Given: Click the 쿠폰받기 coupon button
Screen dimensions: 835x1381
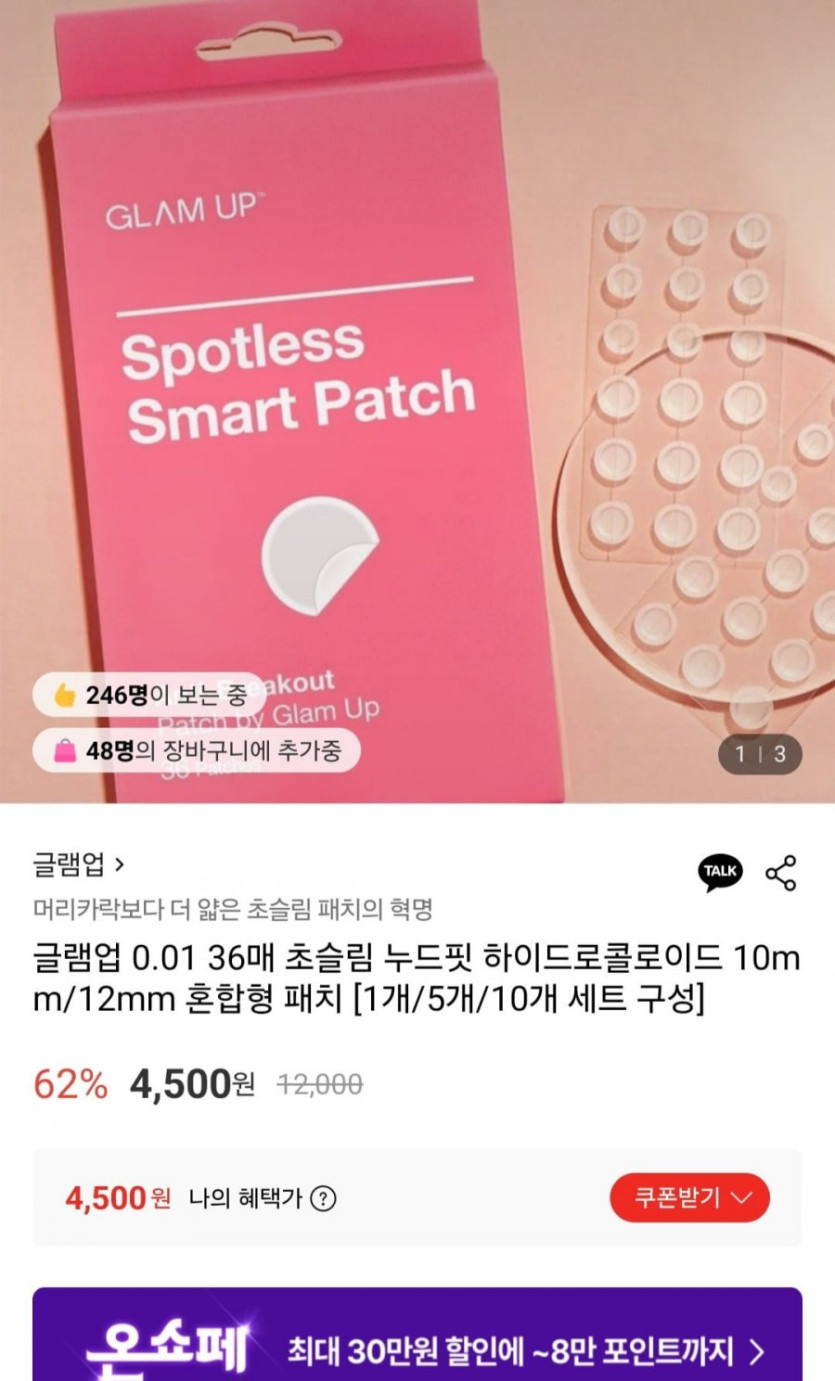Looking at the screenshot, I should (x=690, y=1197).
